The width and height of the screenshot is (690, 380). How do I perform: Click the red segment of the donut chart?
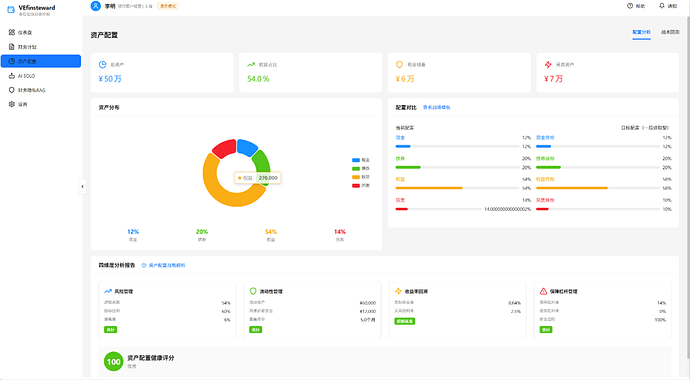point(224,148)
